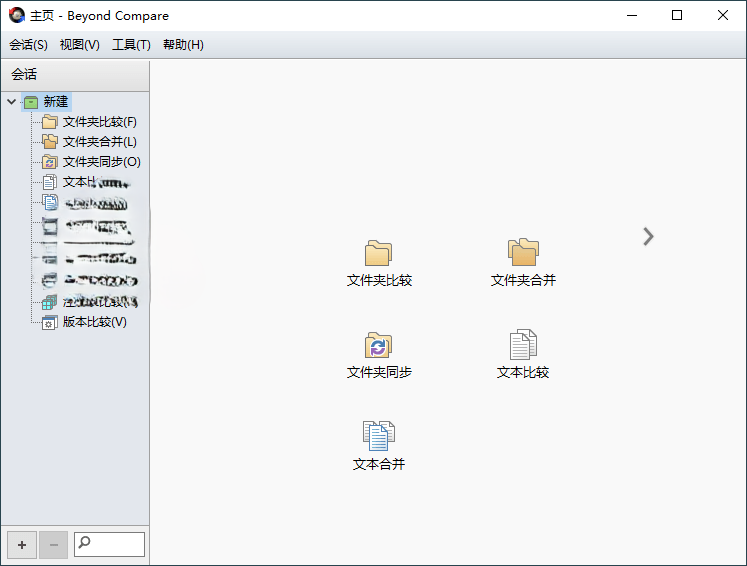Launch the large 文本比较 home icon
The height and width of the screenshot is (566, 747).
coord(523,354)
